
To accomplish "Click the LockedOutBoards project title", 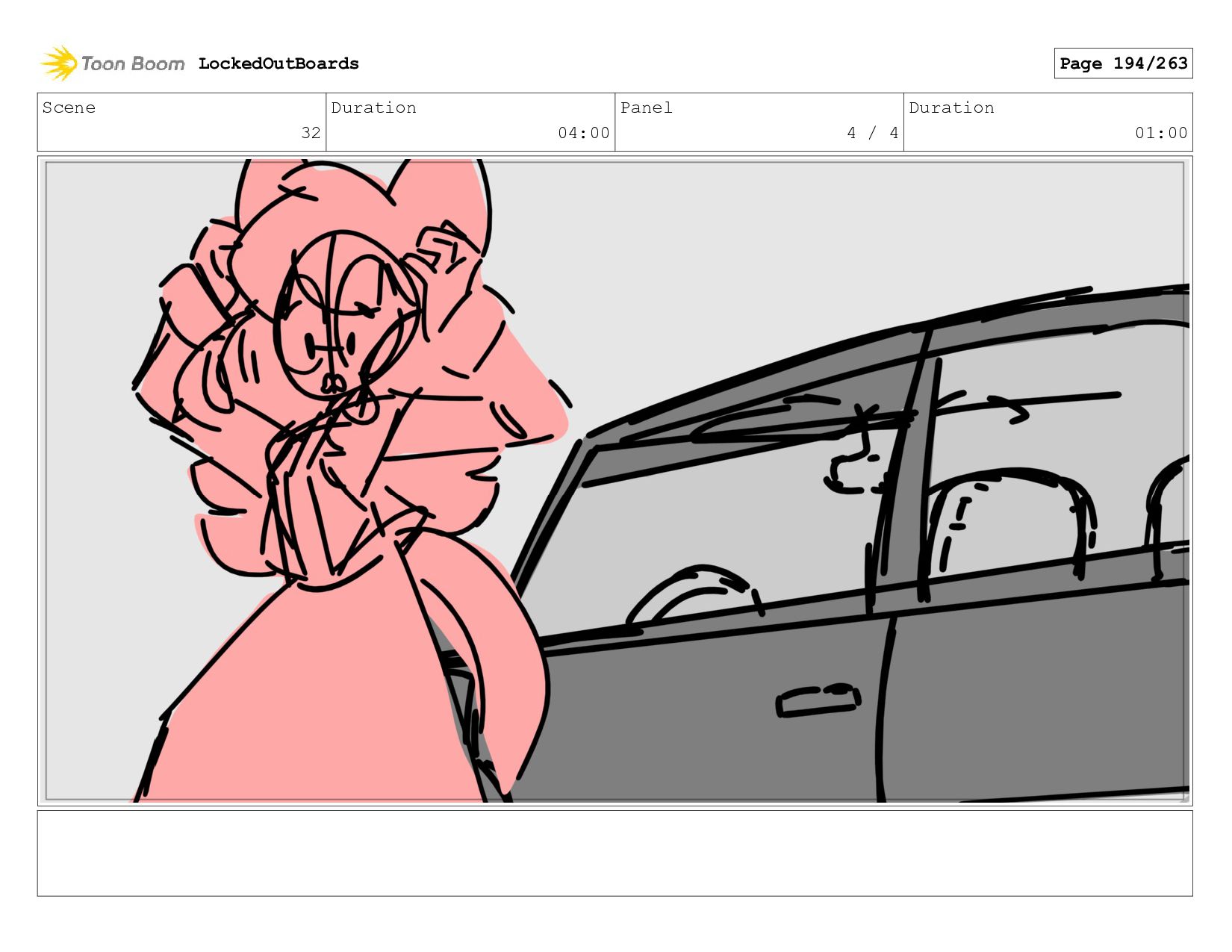I will [279, 63].
